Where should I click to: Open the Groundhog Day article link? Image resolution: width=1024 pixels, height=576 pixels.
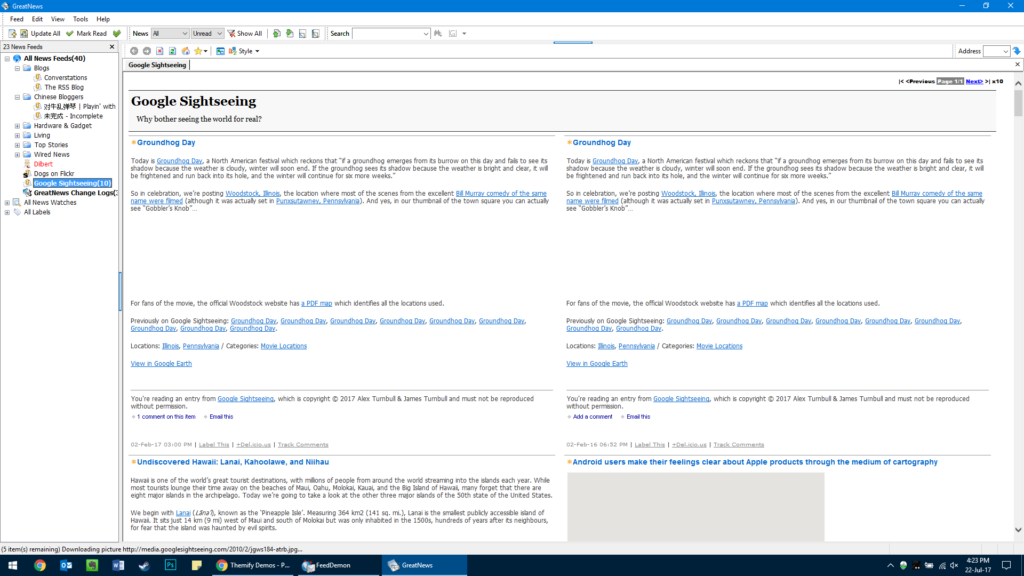[166, 142]
